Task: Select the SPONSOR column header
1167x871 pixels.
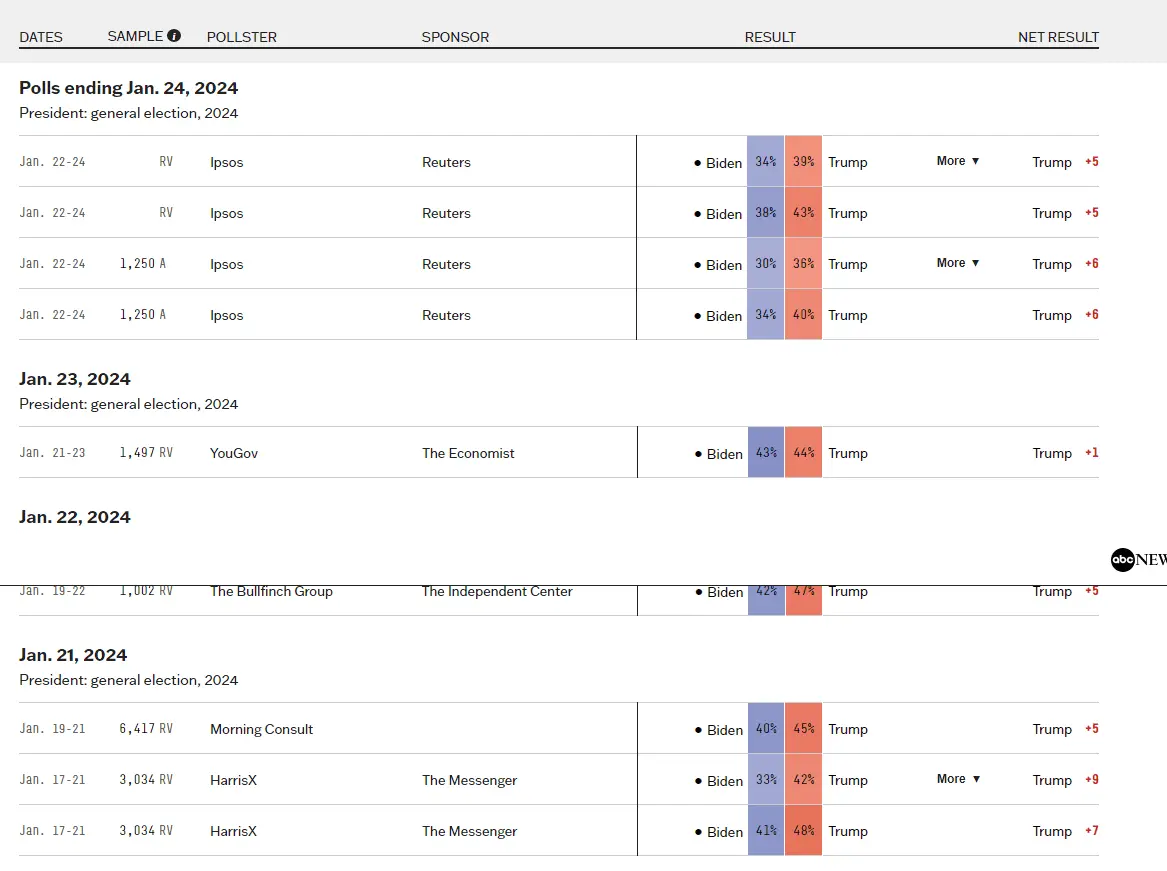Action: click(455, 37)
